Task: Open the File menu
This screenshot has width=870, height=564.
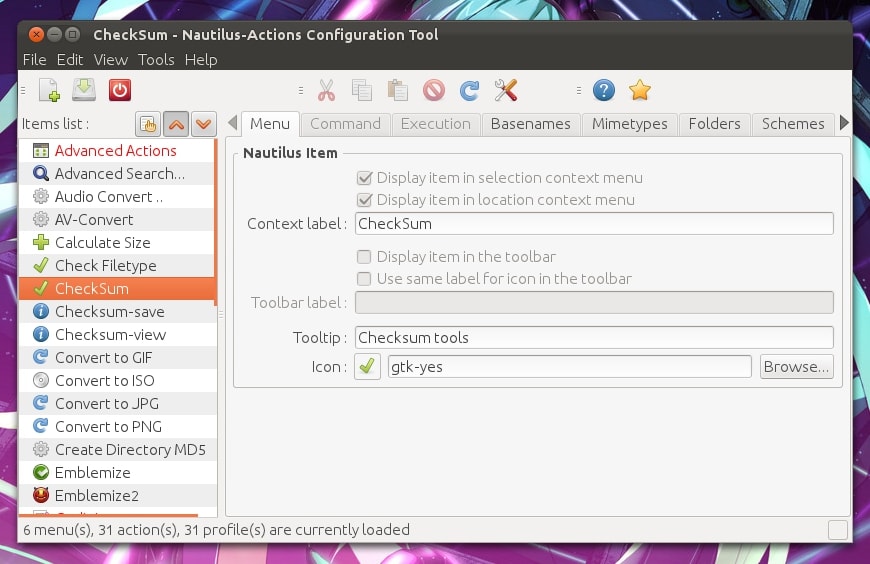Action: [x=34, y=60]
